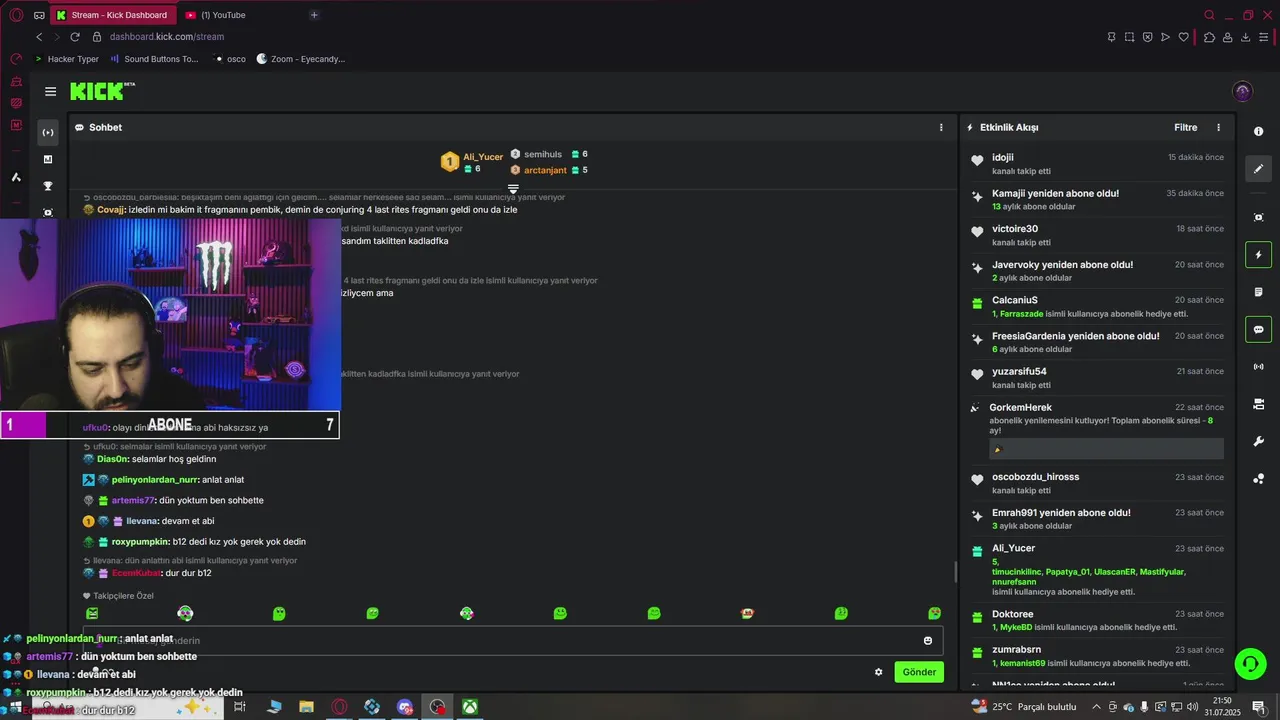
Task: Click roxypumpkin's username in chat
Action: click(140, 542)
